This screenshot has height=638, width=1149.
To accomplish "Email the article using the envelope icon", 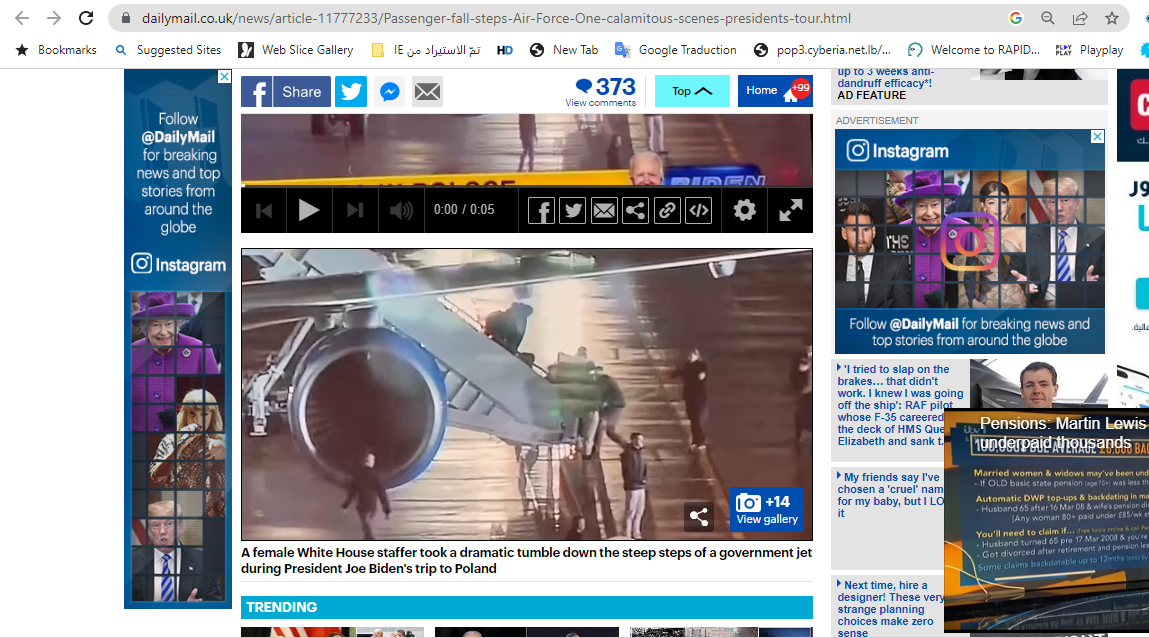I will (427, 92).
